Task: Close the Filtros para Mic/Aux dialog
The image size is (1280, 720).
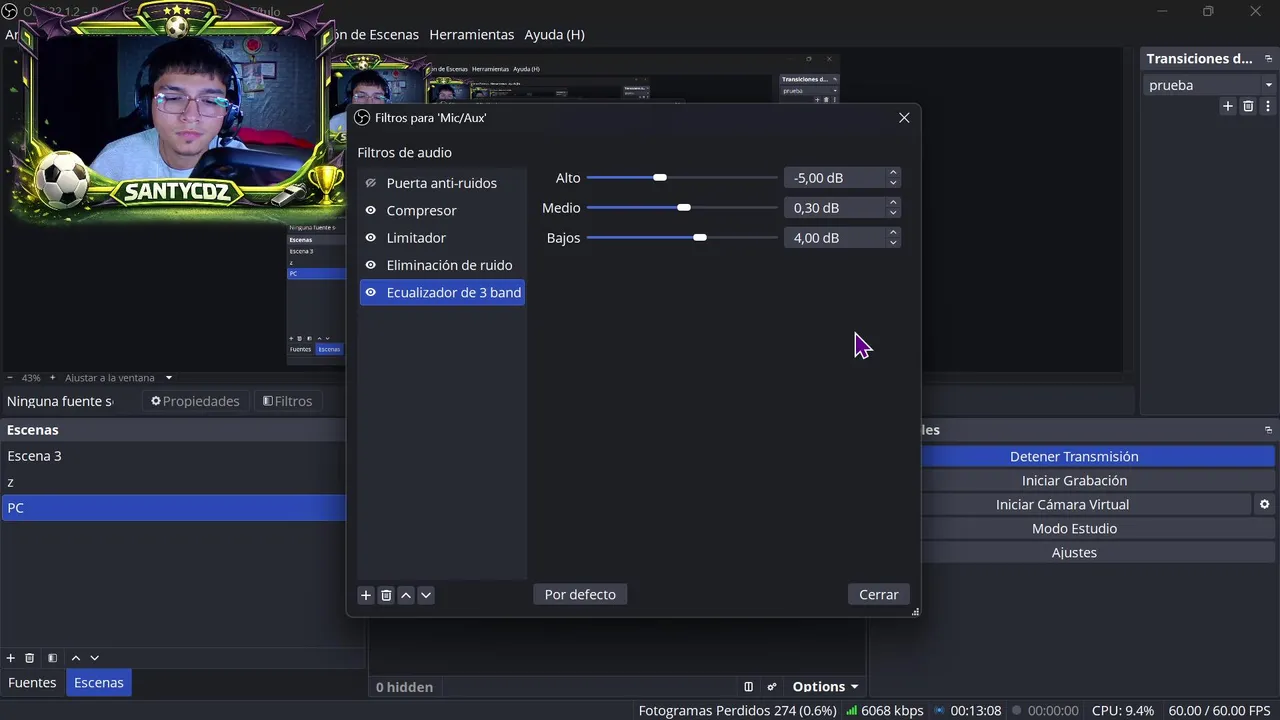Action: [x=904, y=118]
